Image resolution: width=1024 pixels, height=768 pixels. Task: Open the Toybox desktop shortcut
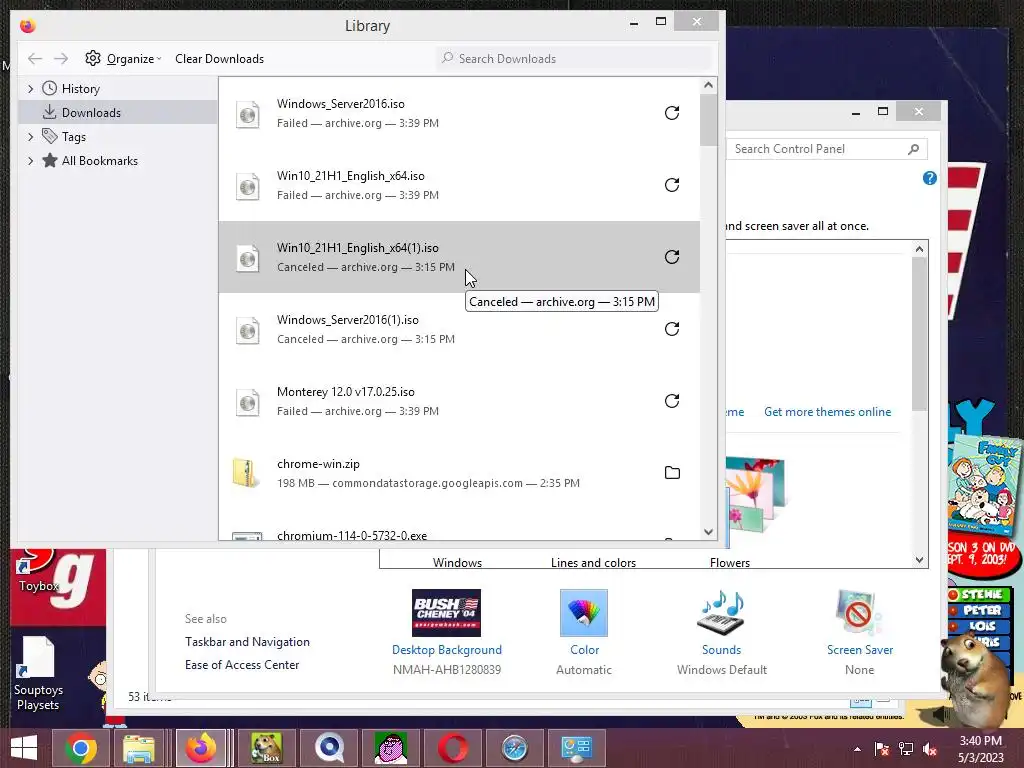click(x=39, y=573)
